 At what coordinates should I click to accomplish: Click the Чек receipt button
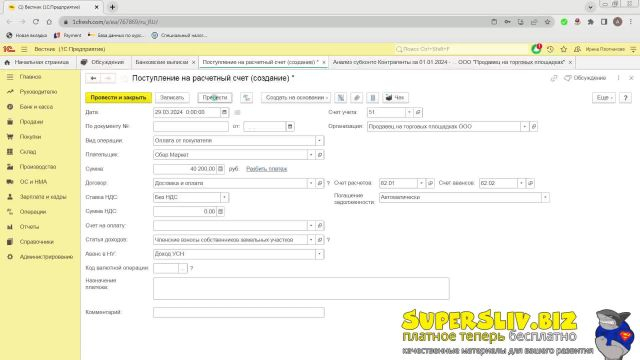point(395,98)
